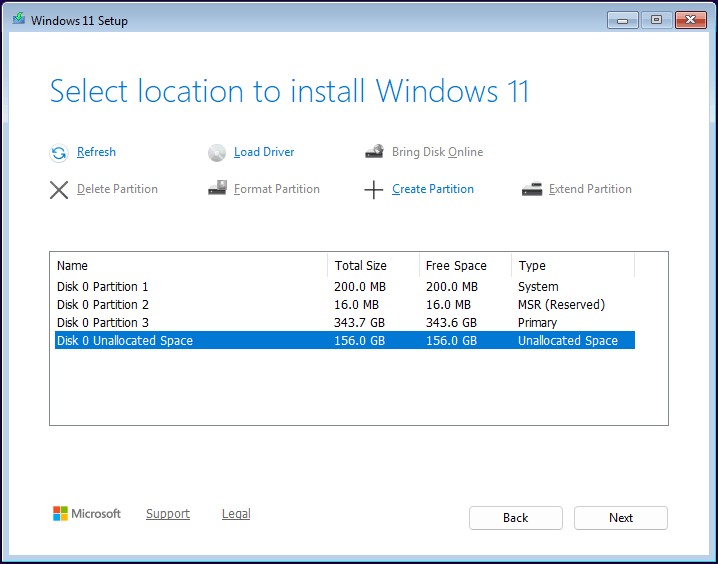Click the Delete Partition label

point(117,189)
